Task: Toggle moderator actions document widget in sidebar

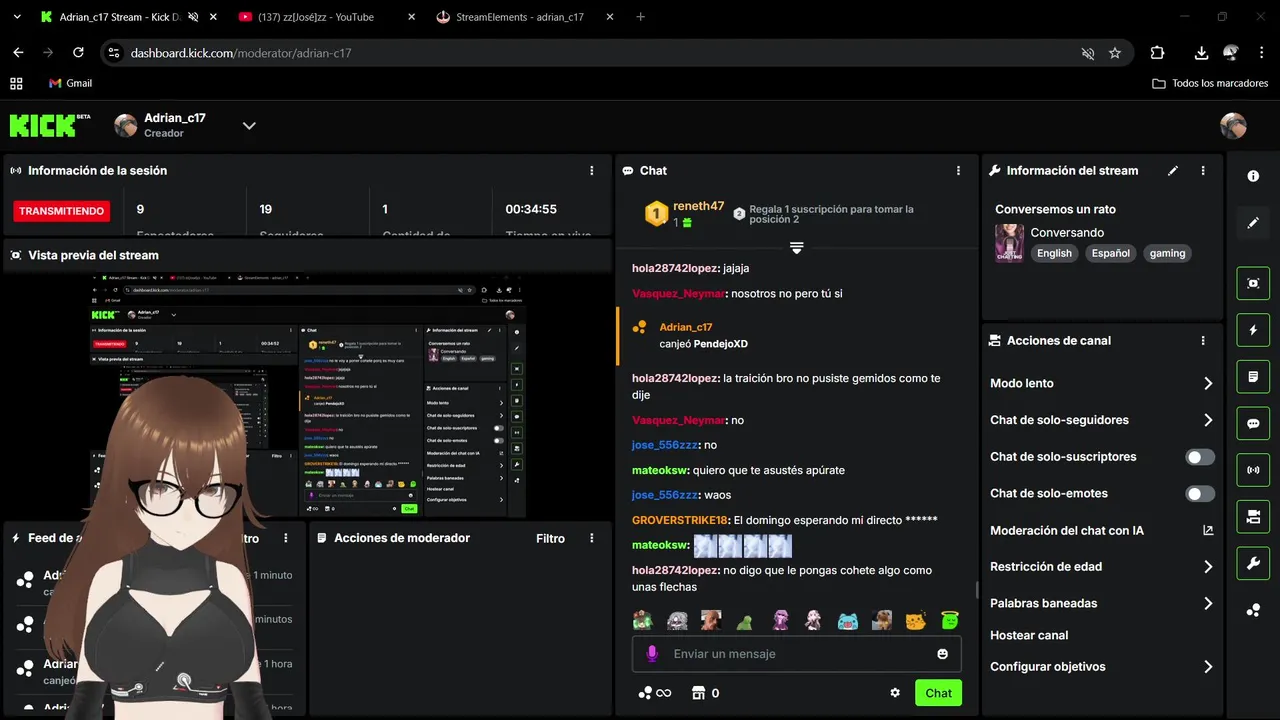Action: coord(1253,377)
